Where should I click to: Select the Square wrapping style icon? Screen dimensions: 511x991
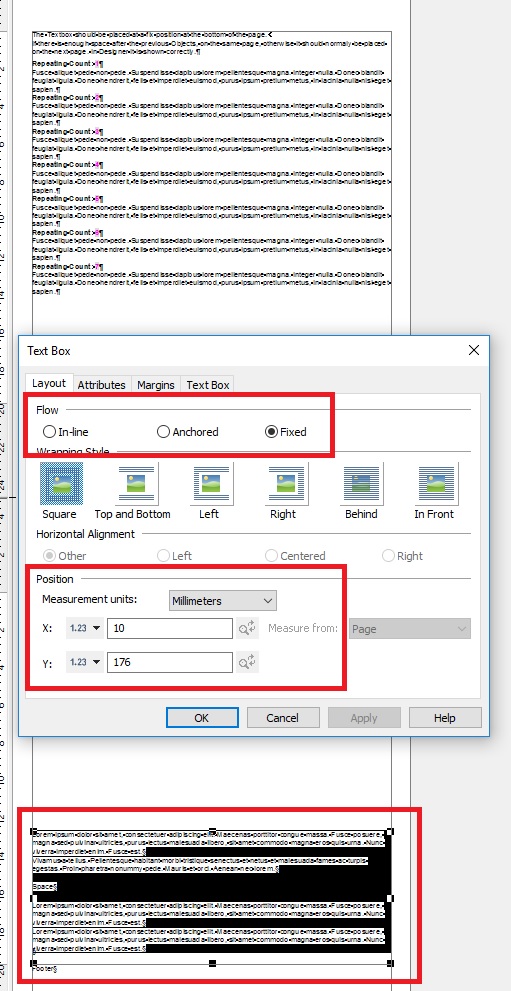61,483
